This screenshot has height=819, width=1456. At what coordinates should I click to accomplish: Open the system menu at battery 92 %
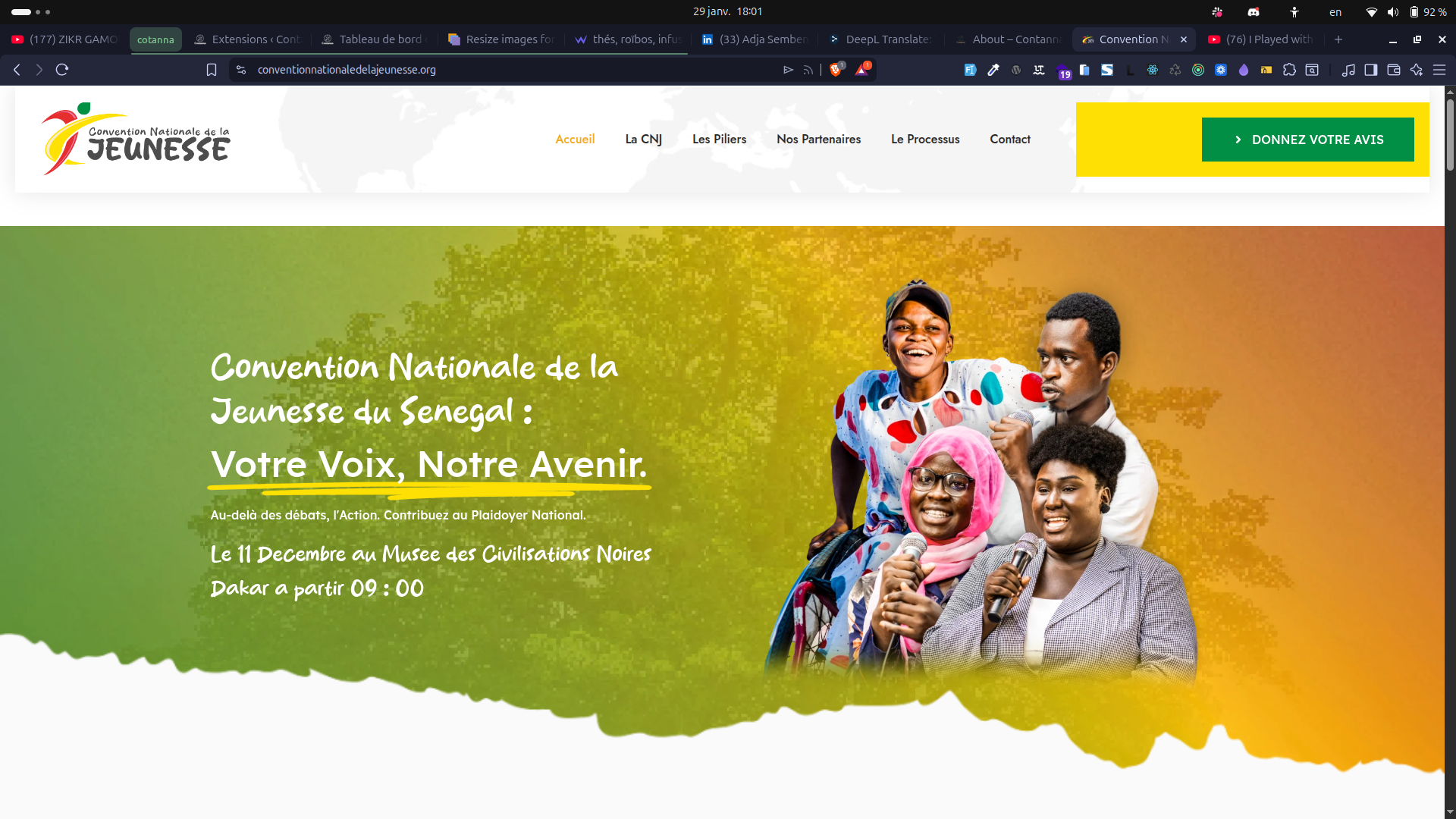[1428, 11]
